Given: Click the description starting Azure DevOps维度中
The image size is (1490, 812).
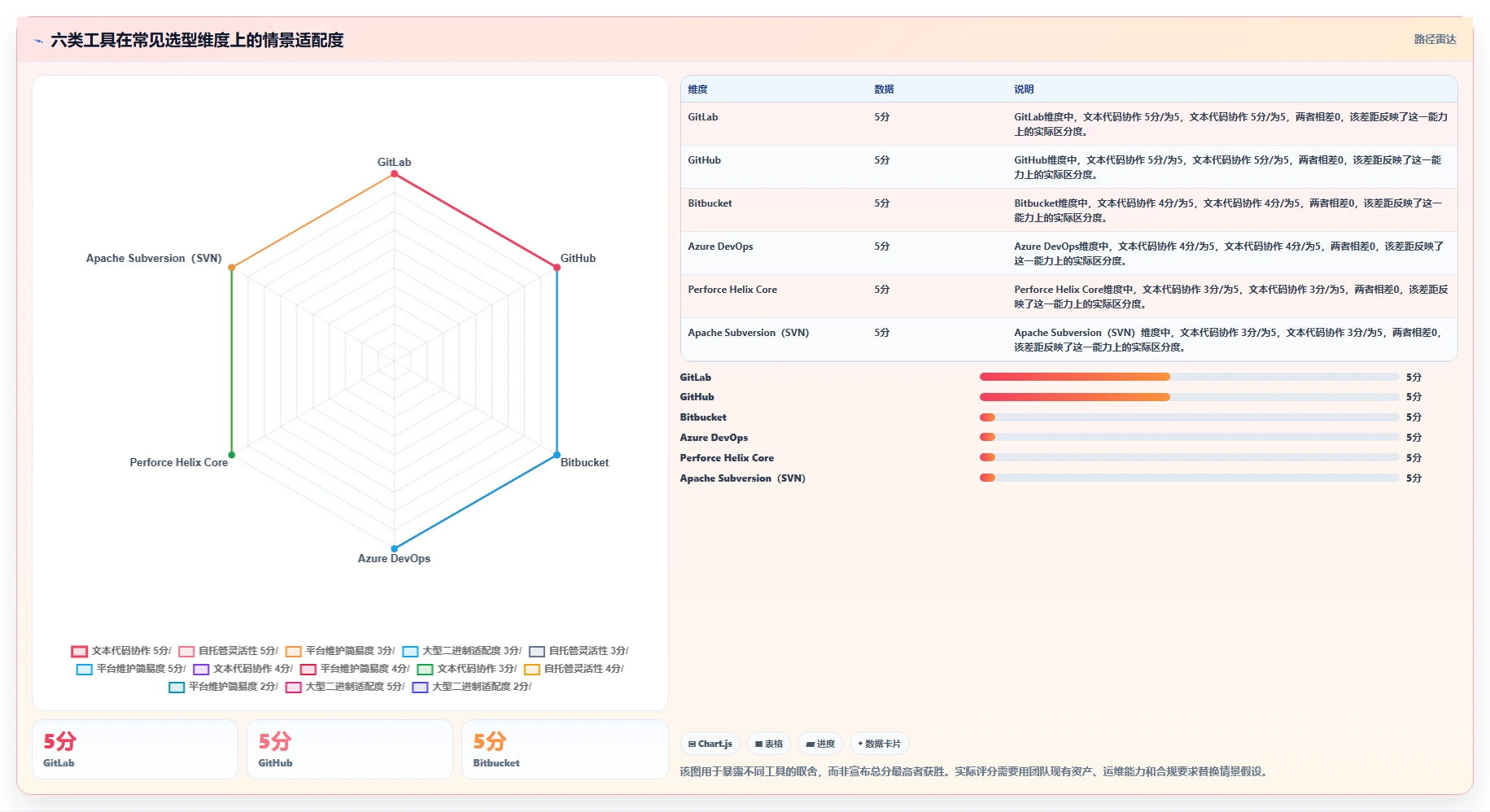Looking at the screenshot, I should tap(1229, 254).
